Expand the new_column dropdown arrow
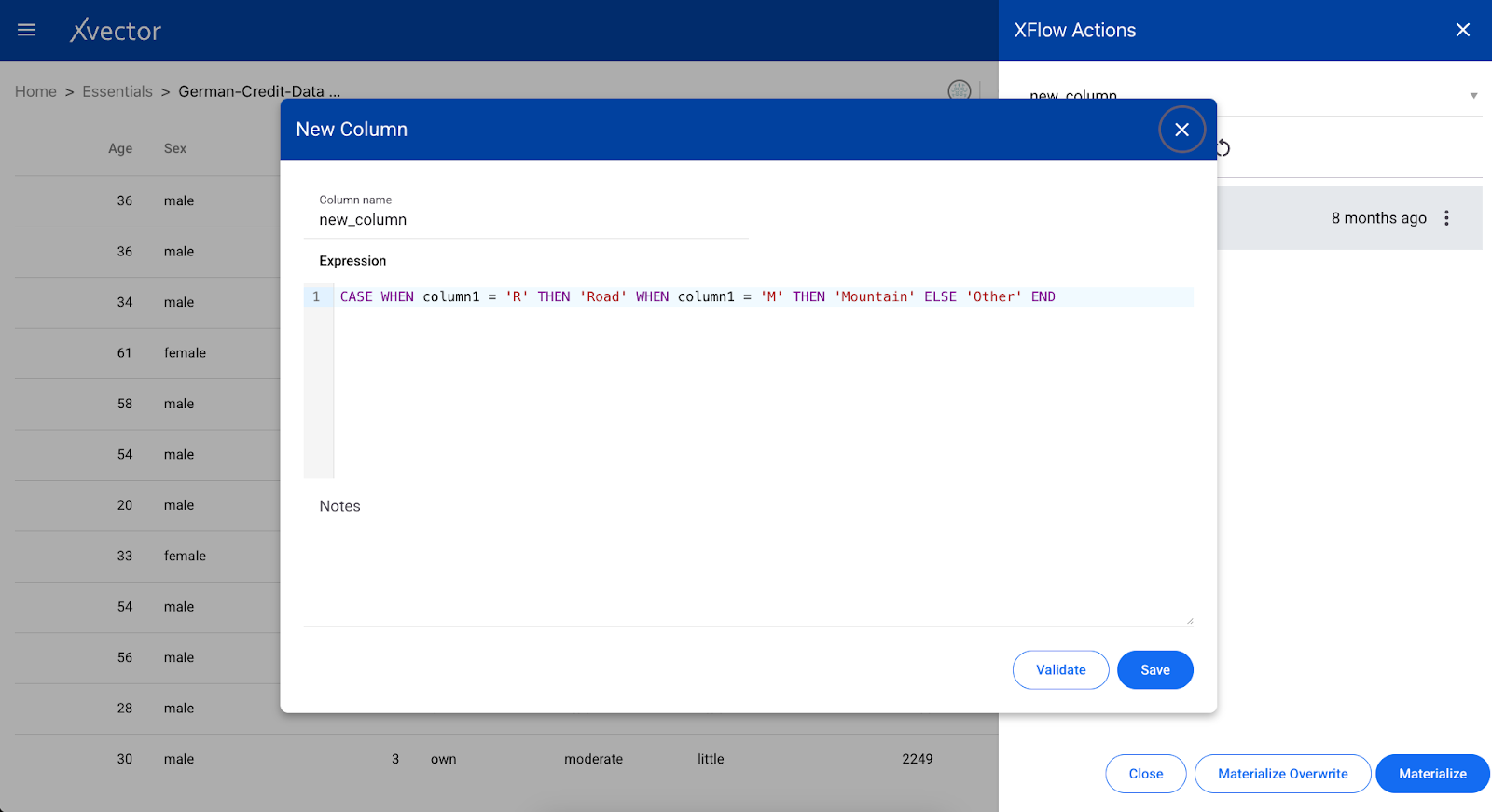 click(x=1473, y=95)
